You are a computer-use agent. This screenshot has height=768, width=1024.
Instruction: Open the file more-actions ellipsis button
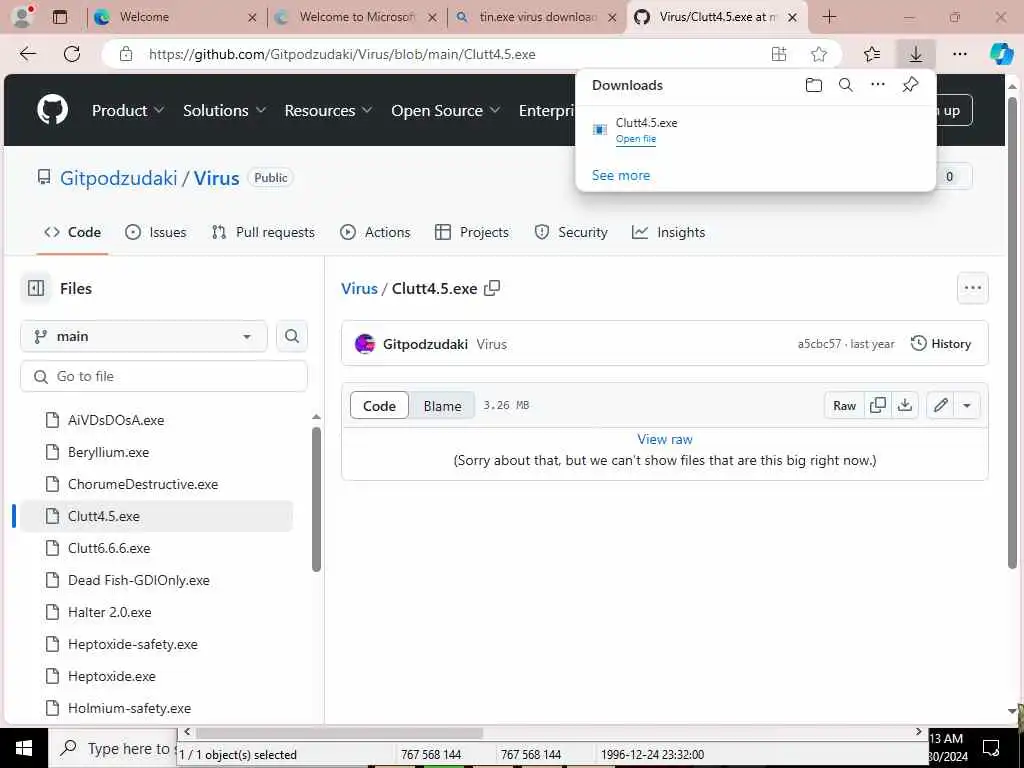(972, 288)
